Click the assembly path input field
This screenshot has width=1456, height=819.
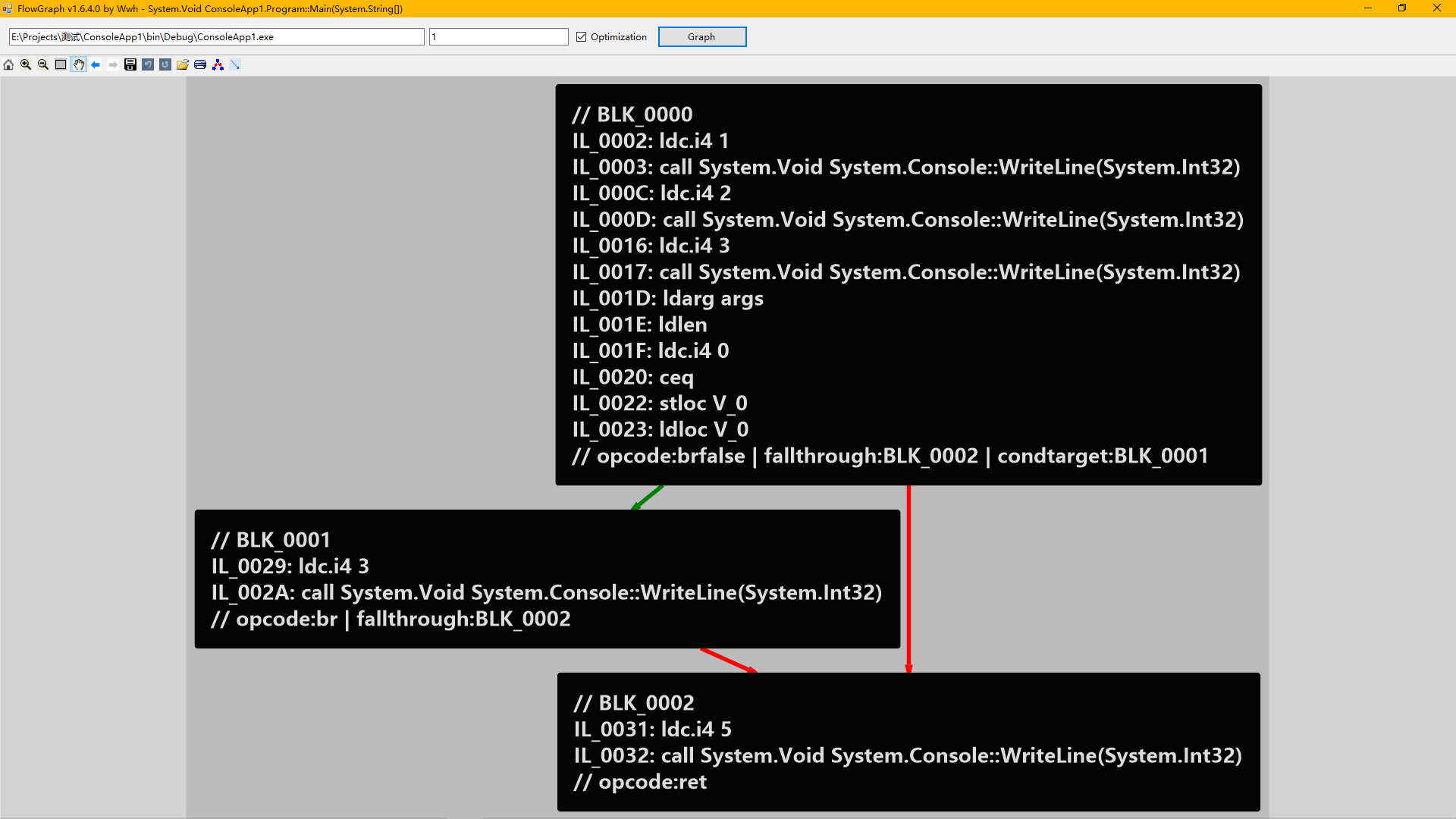coord(216,36)
